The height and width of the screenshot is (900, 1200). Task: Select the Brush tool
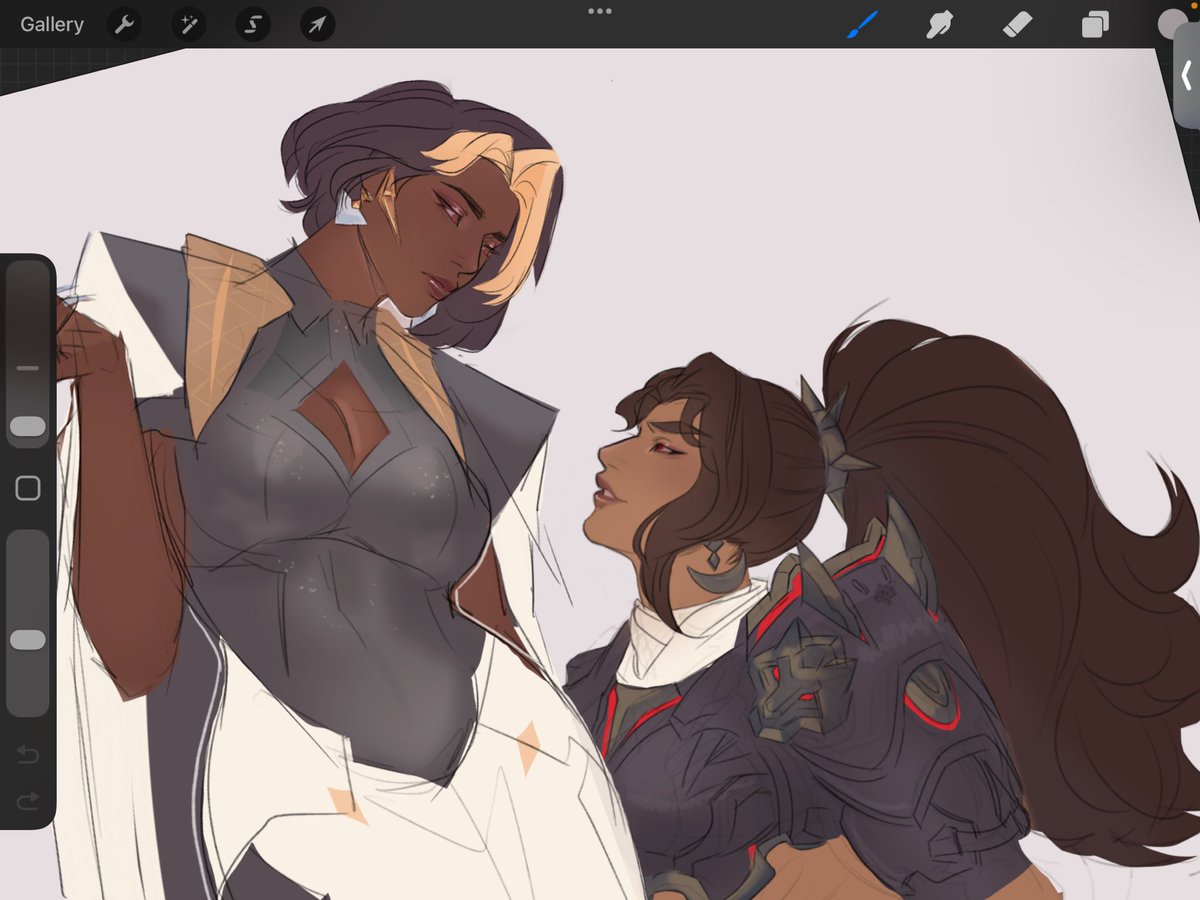862,24
